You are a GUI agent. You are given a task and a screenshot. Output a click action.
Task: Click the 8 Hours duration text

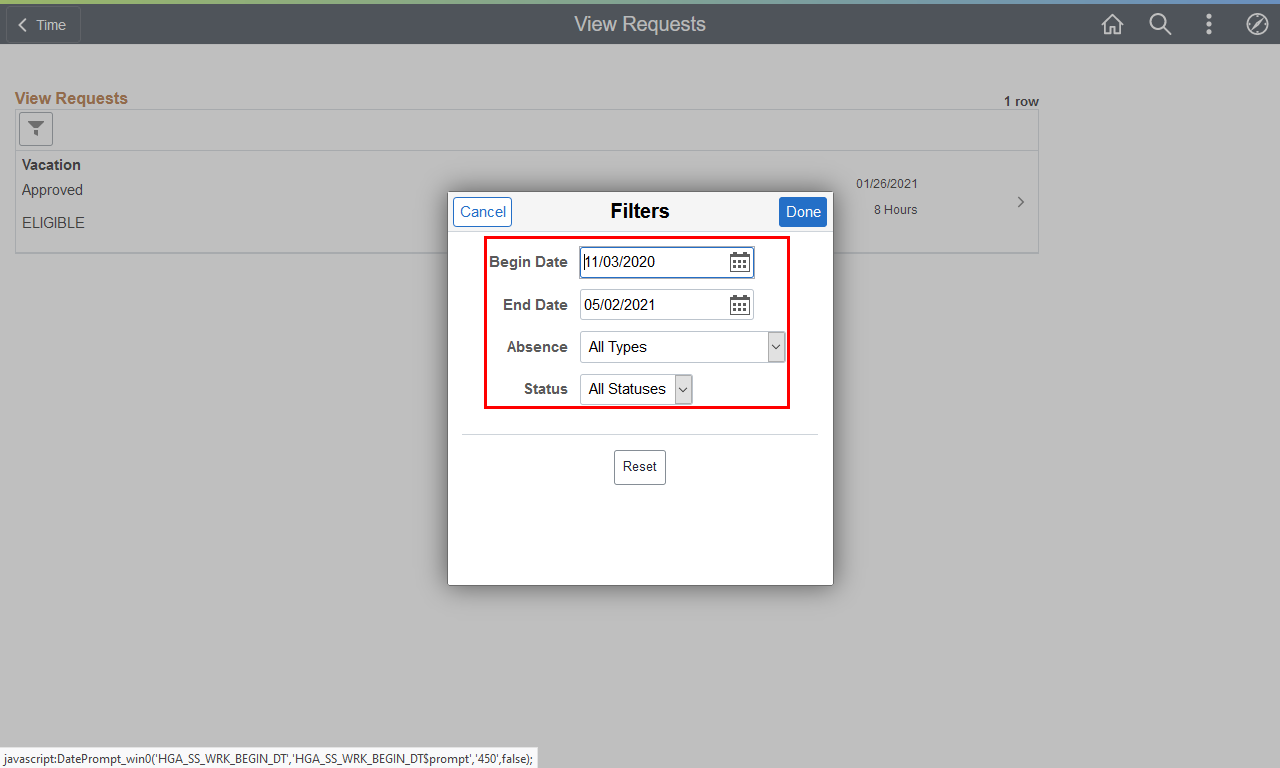(x=895, y=210)
